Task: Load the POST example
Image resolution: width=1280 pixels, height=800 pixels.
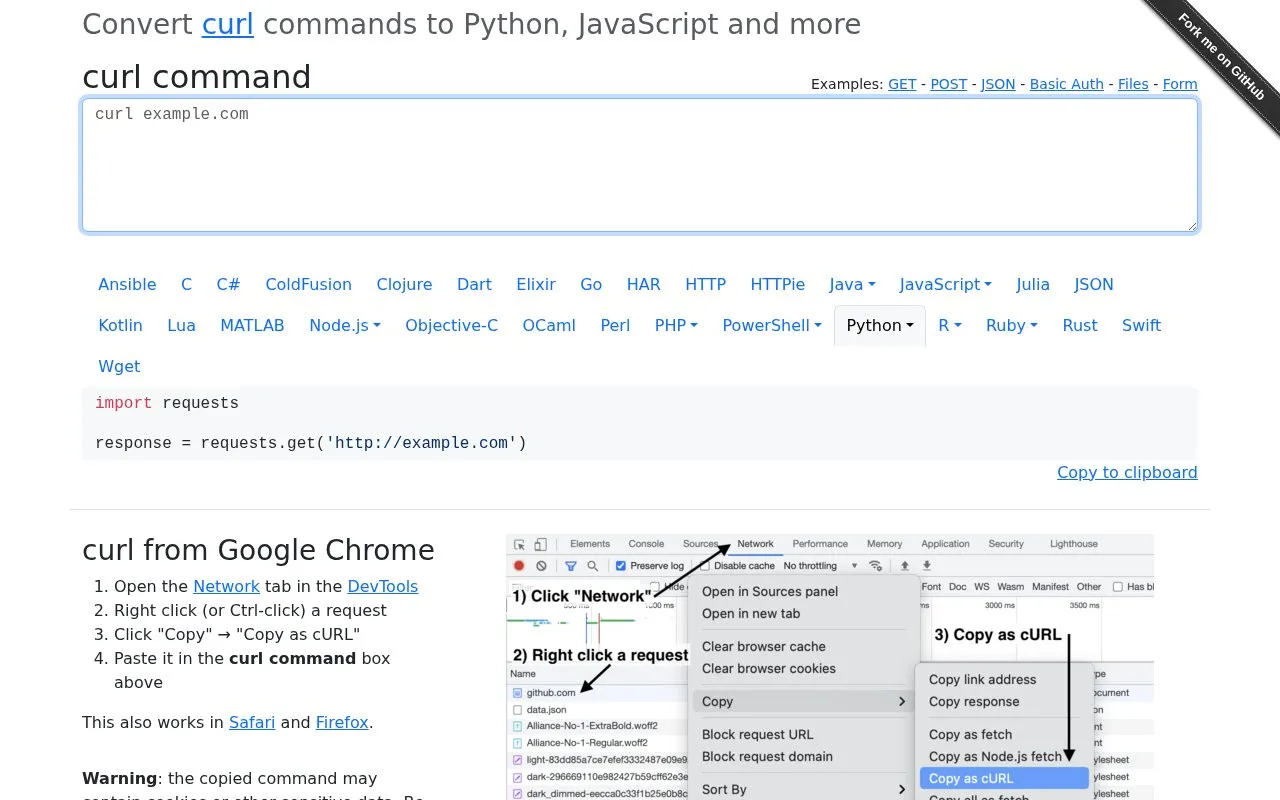Action: tap(949, 84)
